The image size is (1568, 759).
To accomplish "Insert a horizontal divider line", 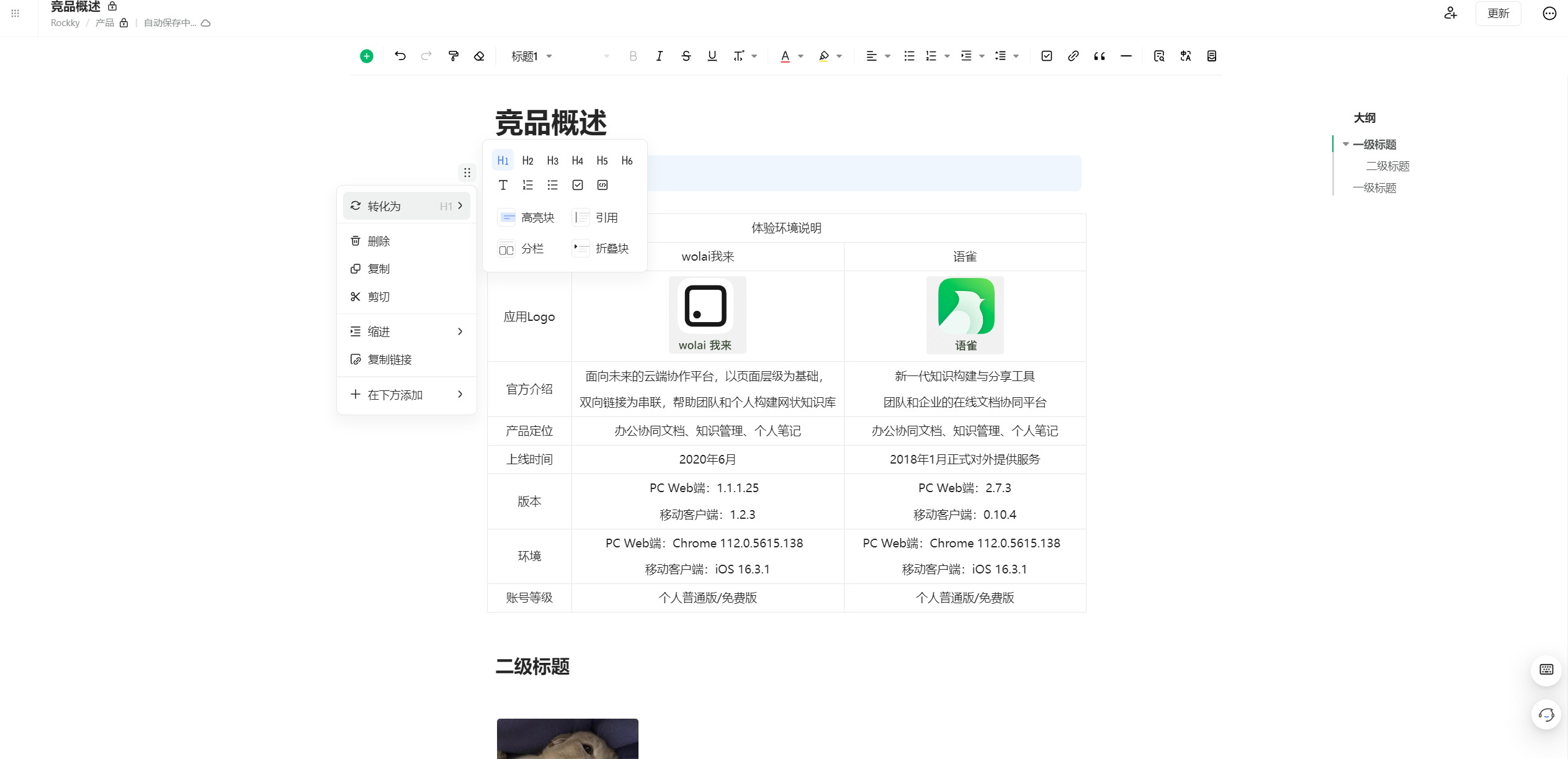I will point(1126,56).
